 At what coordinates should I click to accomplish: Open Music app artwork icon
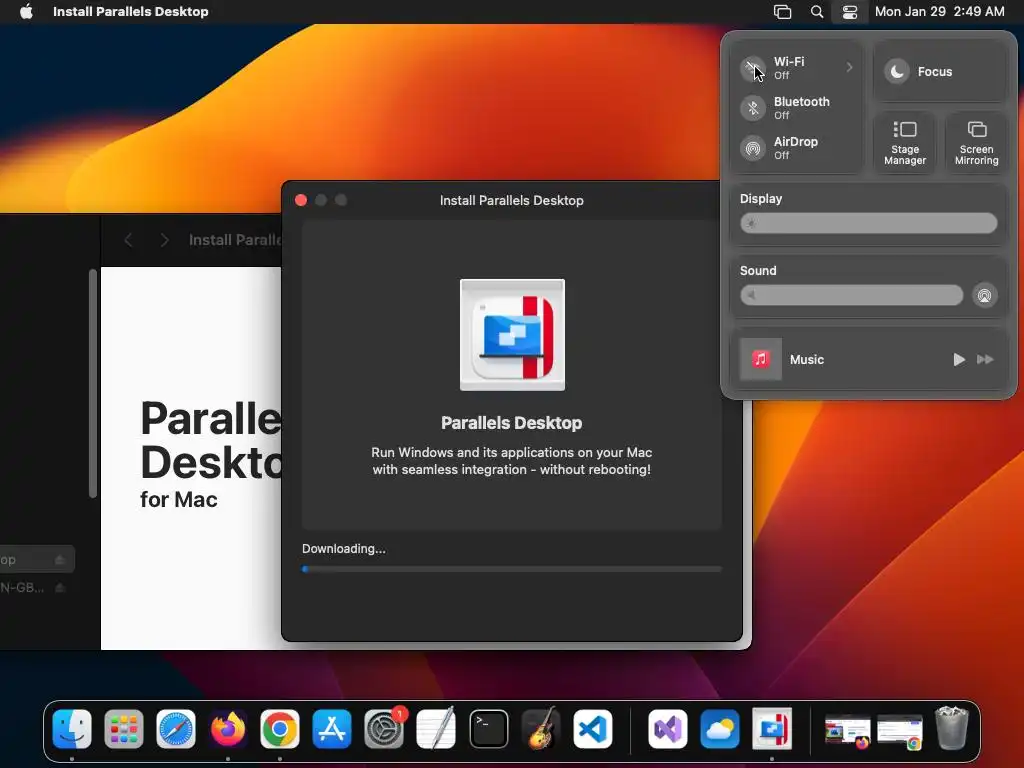pyautogui.click(x=760, y=359)
